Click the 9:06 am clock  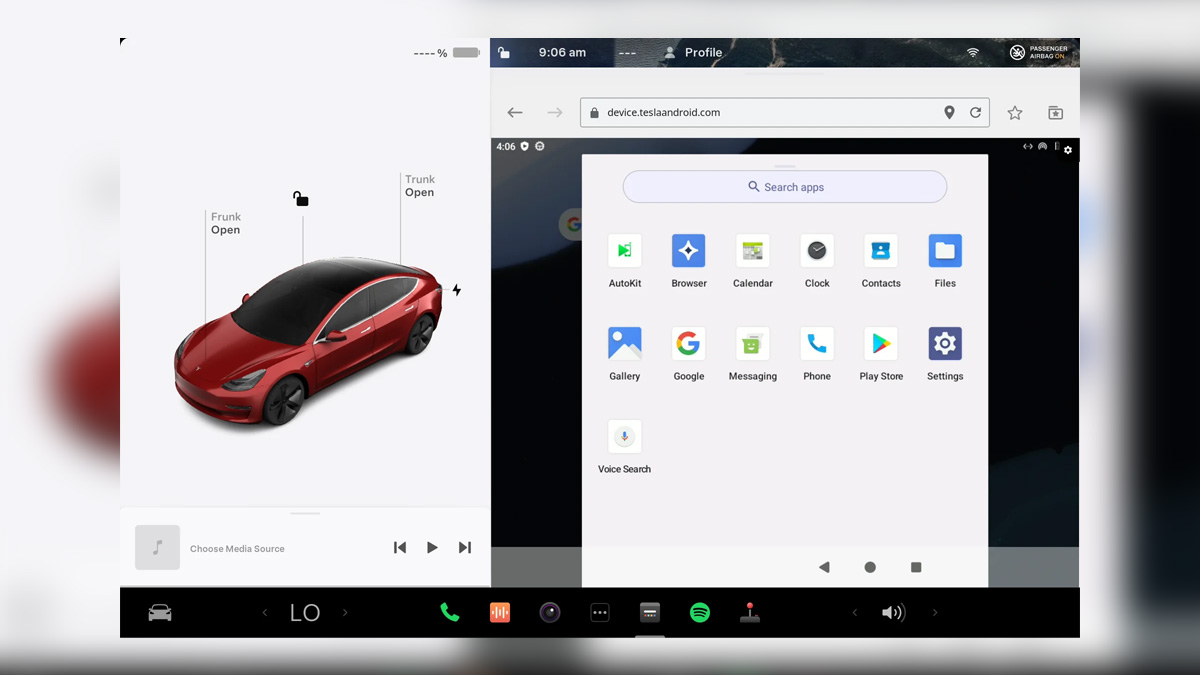(562, 52)
